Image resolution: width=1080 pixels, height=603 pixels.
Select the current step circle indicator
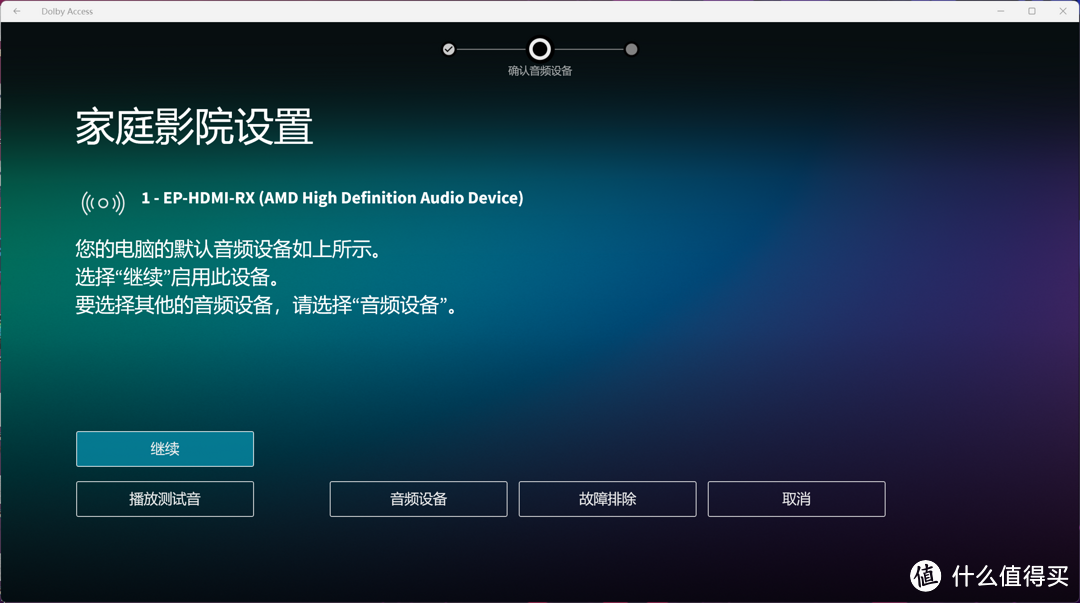pos(540,49)
